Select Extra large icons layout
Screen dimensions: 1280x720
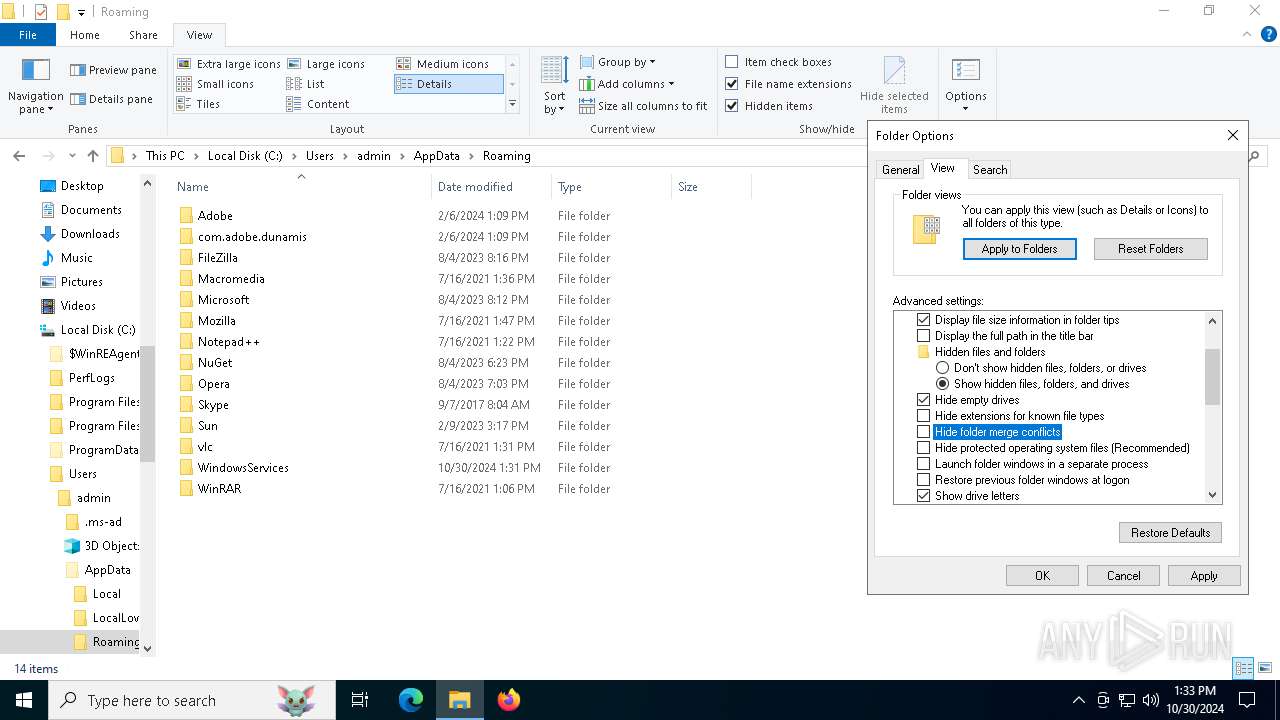[229, 64]
